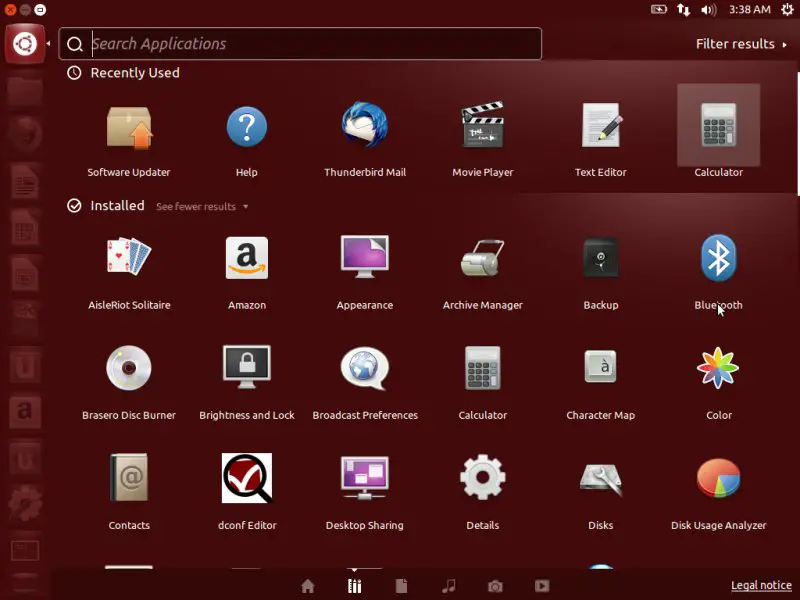
Task: Open the Backup application
Action: [601, 258]
